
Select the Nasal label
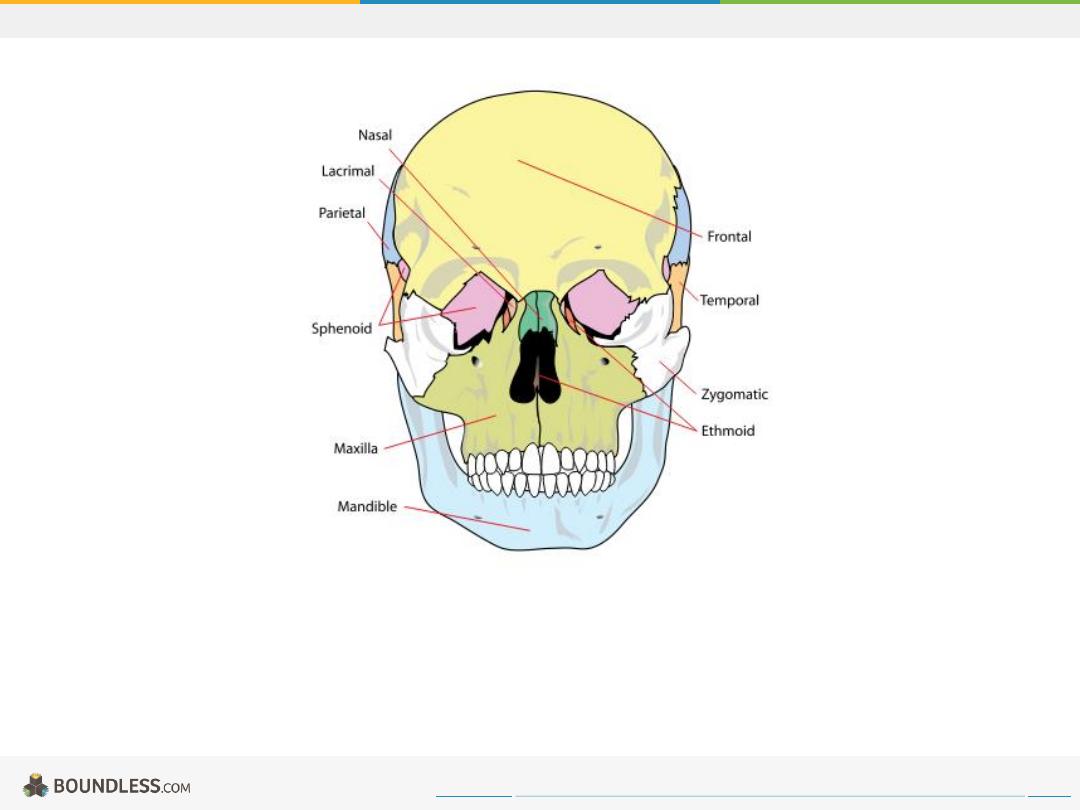(375, 135)
